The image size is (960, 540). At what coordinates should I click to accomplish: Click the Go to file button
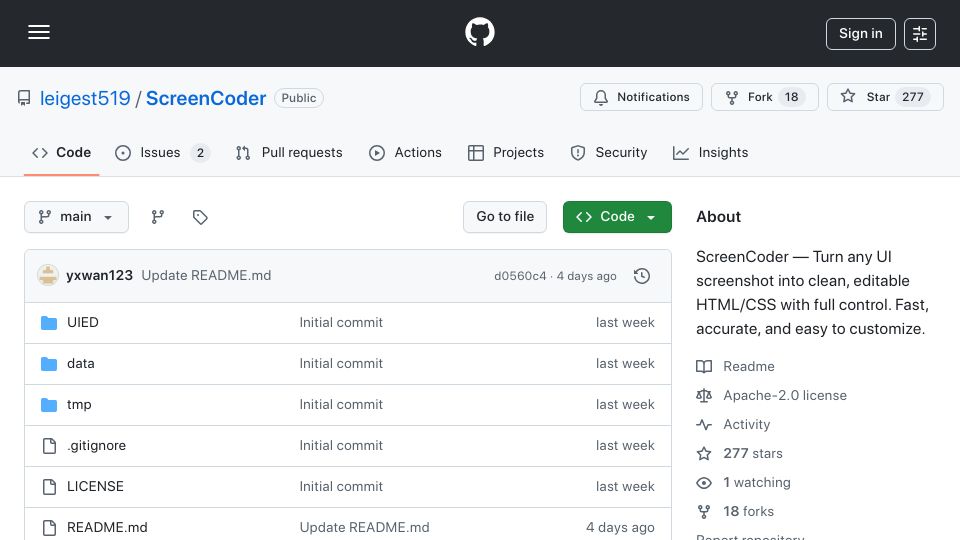tap(505, 217)
